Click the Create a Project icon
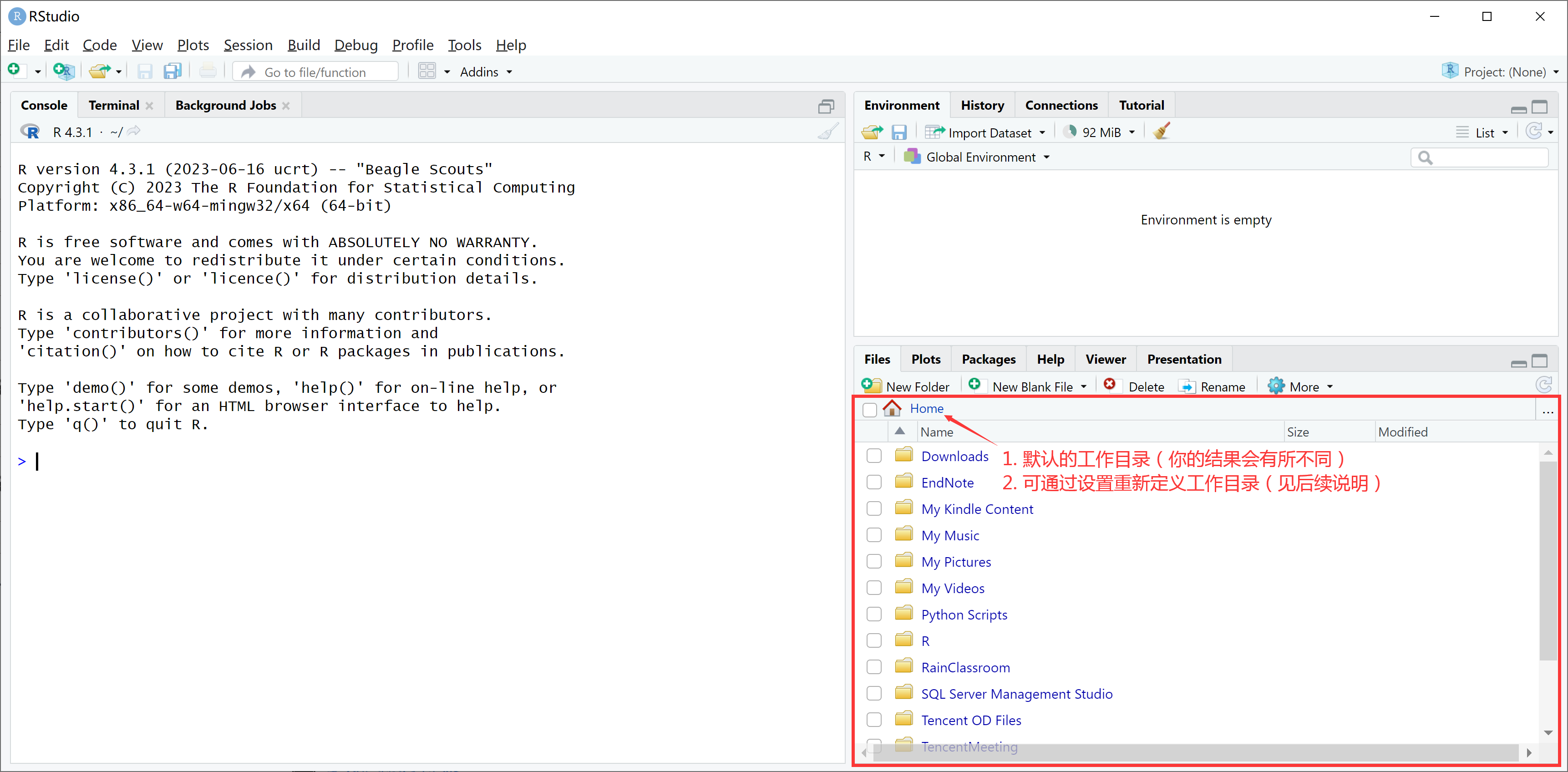Image resolution: width=1568 pixels, height=772 pixels. pyautogui.click(x=64, y=71)
